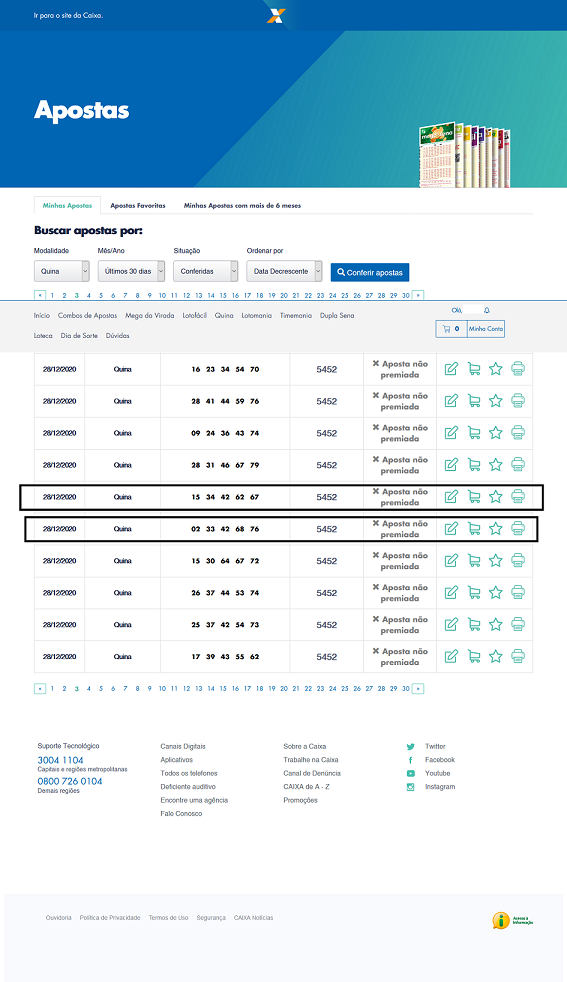This screenshot has width=567, height=982.
Task: Open Ordenar por Data Decrescente dropdown
Action: pyautogui.click(x=284, y=271)
